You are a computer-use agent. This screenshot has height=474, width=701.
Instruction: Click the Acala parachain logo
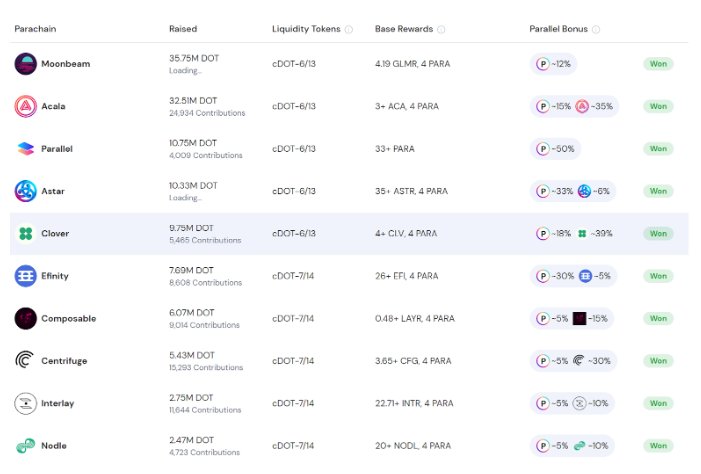click(25, 106)
